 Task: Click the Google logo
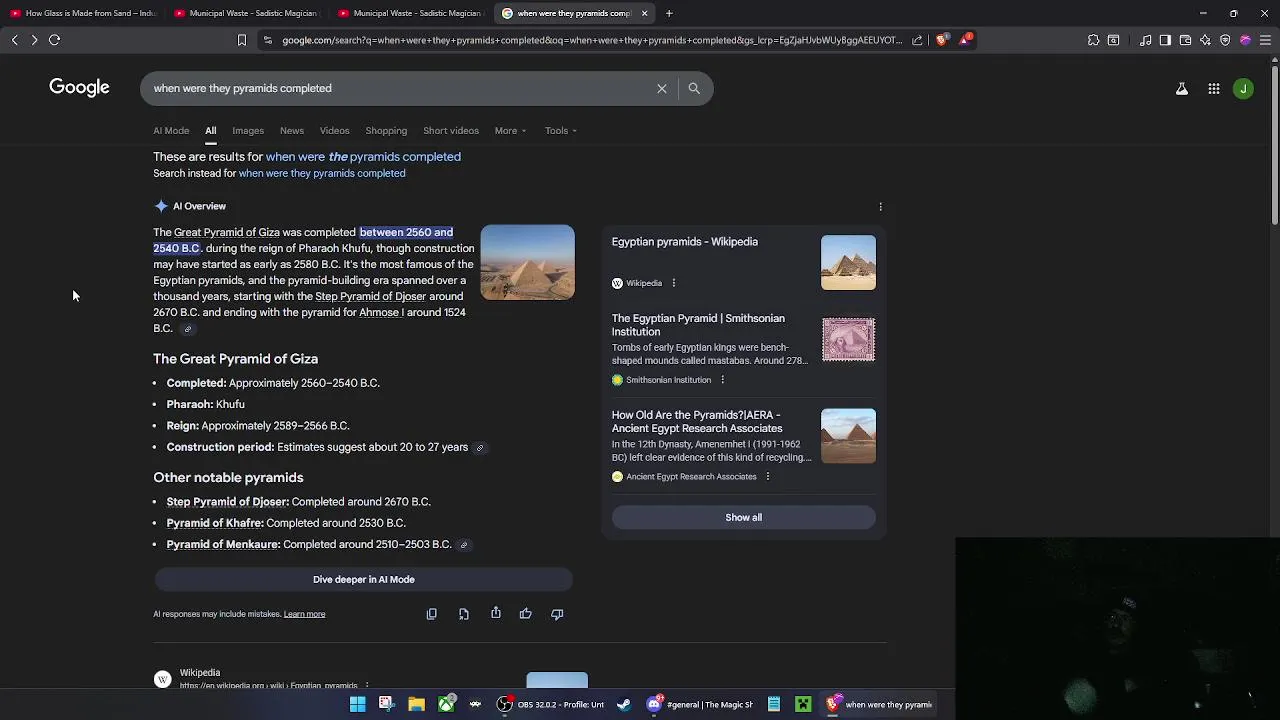[79, 88]
